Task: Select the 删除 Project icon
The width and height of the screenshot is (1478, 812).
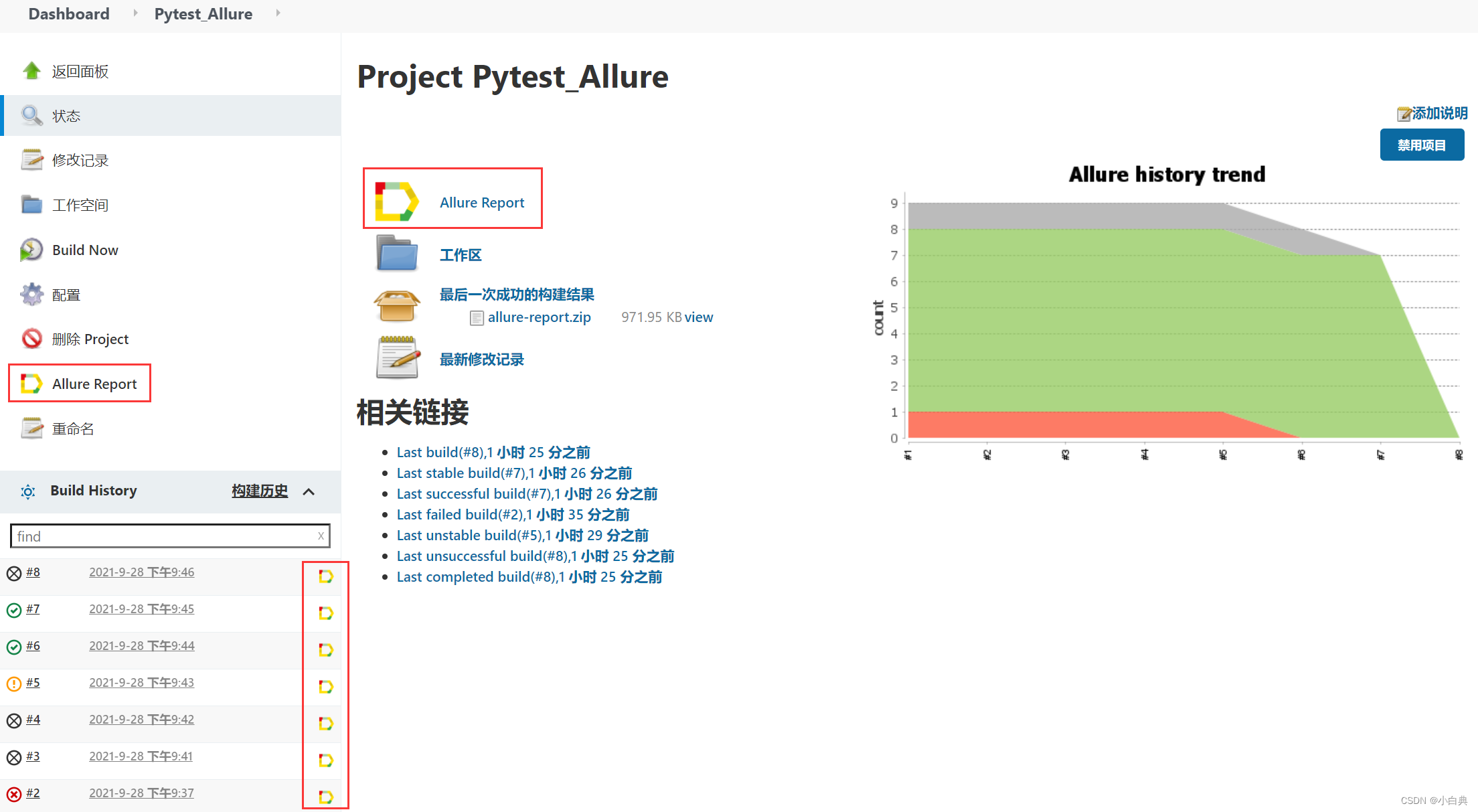Action: pyautogui.click(x=31, y=338)
